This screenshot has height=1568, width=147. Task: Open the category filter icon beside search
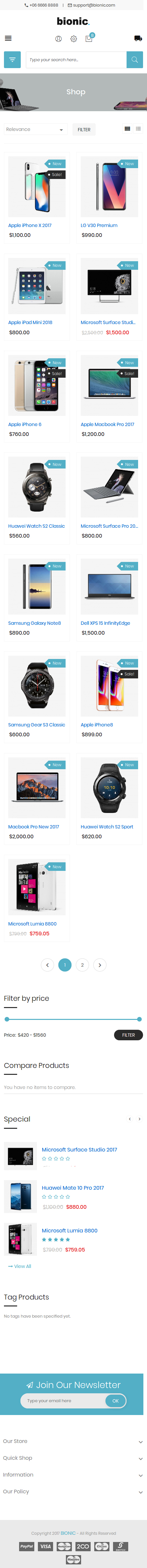tap(12, 60)
